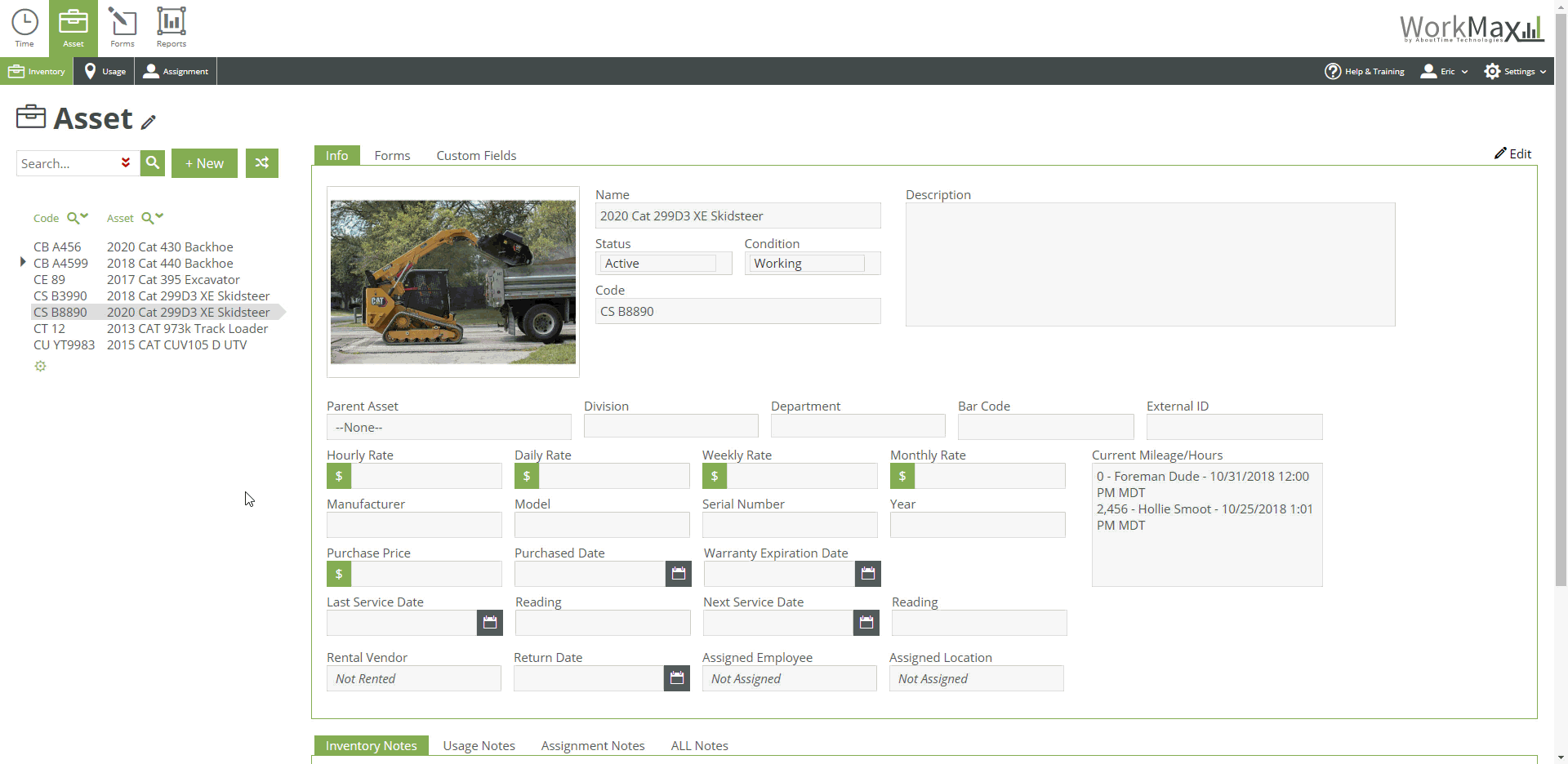The height and width of the screenshot is (764, 1568).
Task: Click the Name field
Action: coord(737,215)
